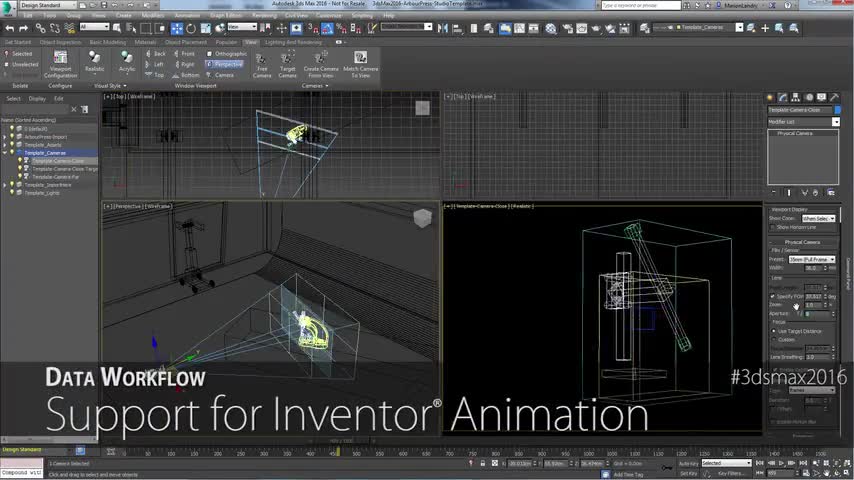Switch to the Basic Modeling ribbon tab
Screen dimensions: 854x480
click(x=108, y=42)
